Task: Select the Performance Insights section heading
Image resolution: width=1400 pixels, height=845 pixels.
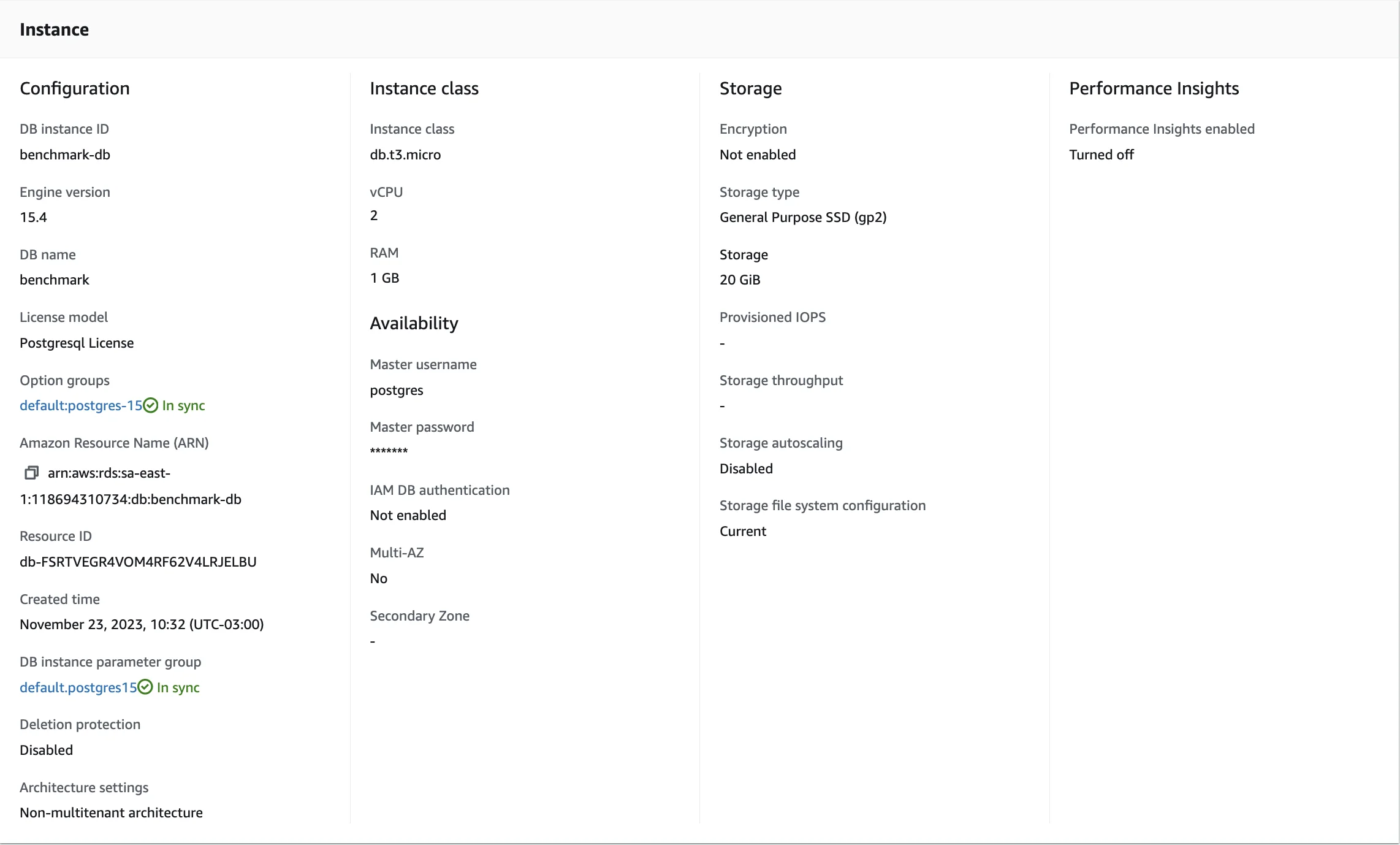Action: click(1154, 88)
